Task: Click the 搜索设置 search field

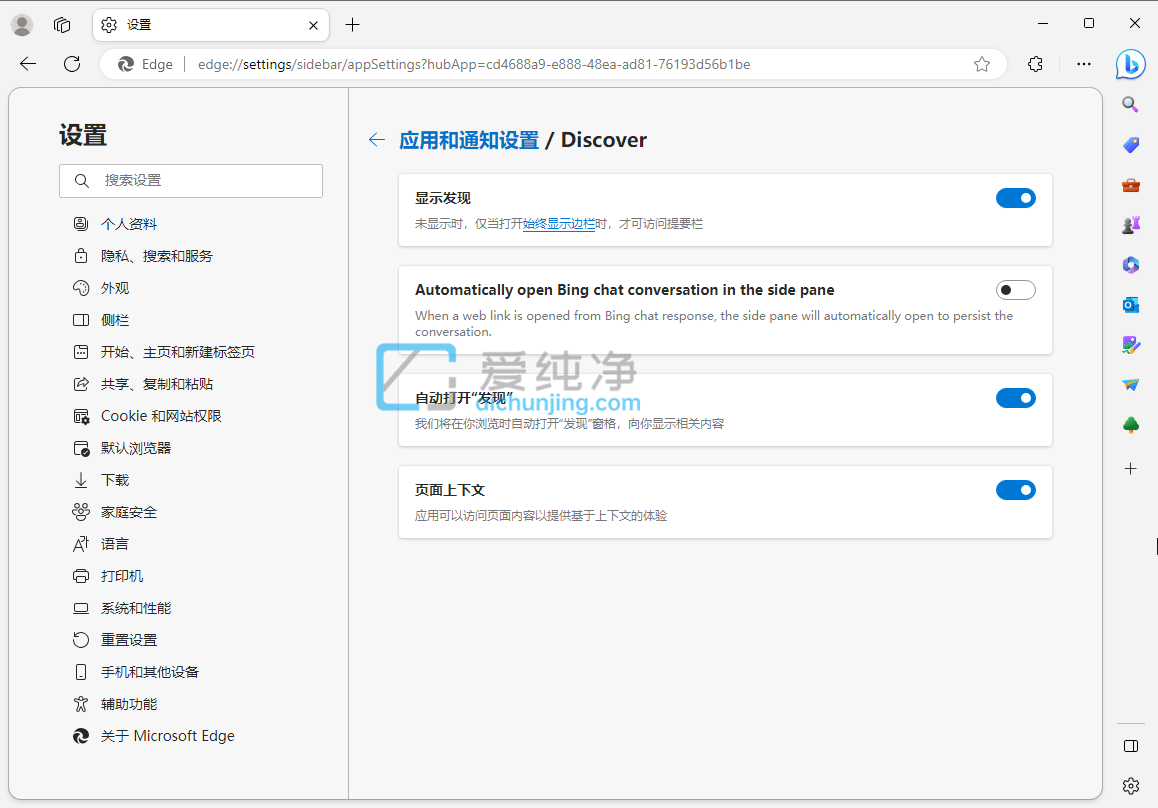Action: [190, 181]
